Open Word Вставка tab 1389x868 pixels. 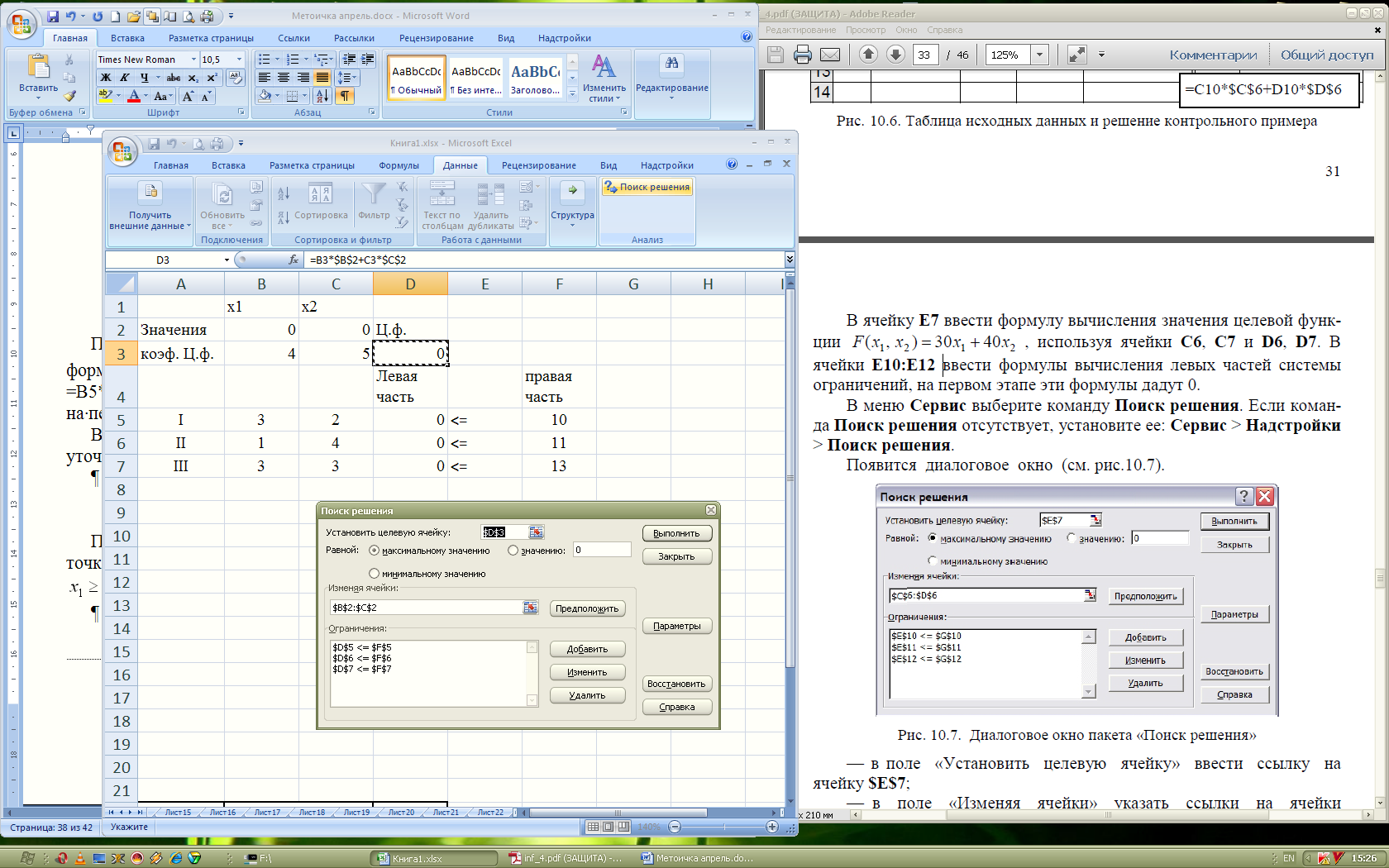coord(127,38)
